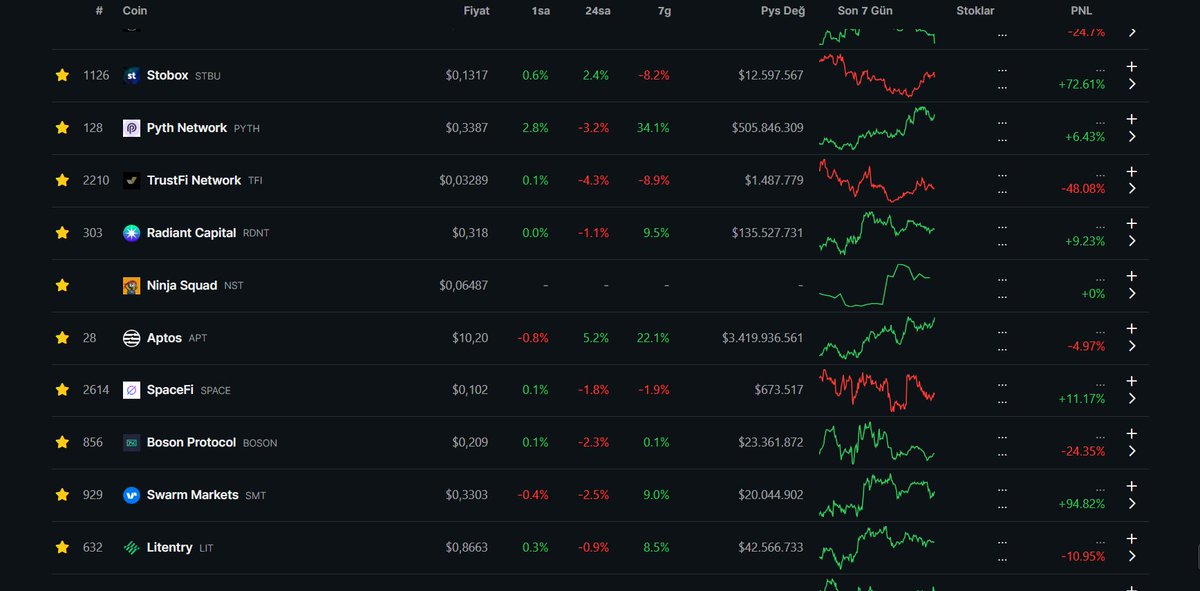Click the plus icon in Aptos row
1200x591 pixels.
[x=1132, y=329]
